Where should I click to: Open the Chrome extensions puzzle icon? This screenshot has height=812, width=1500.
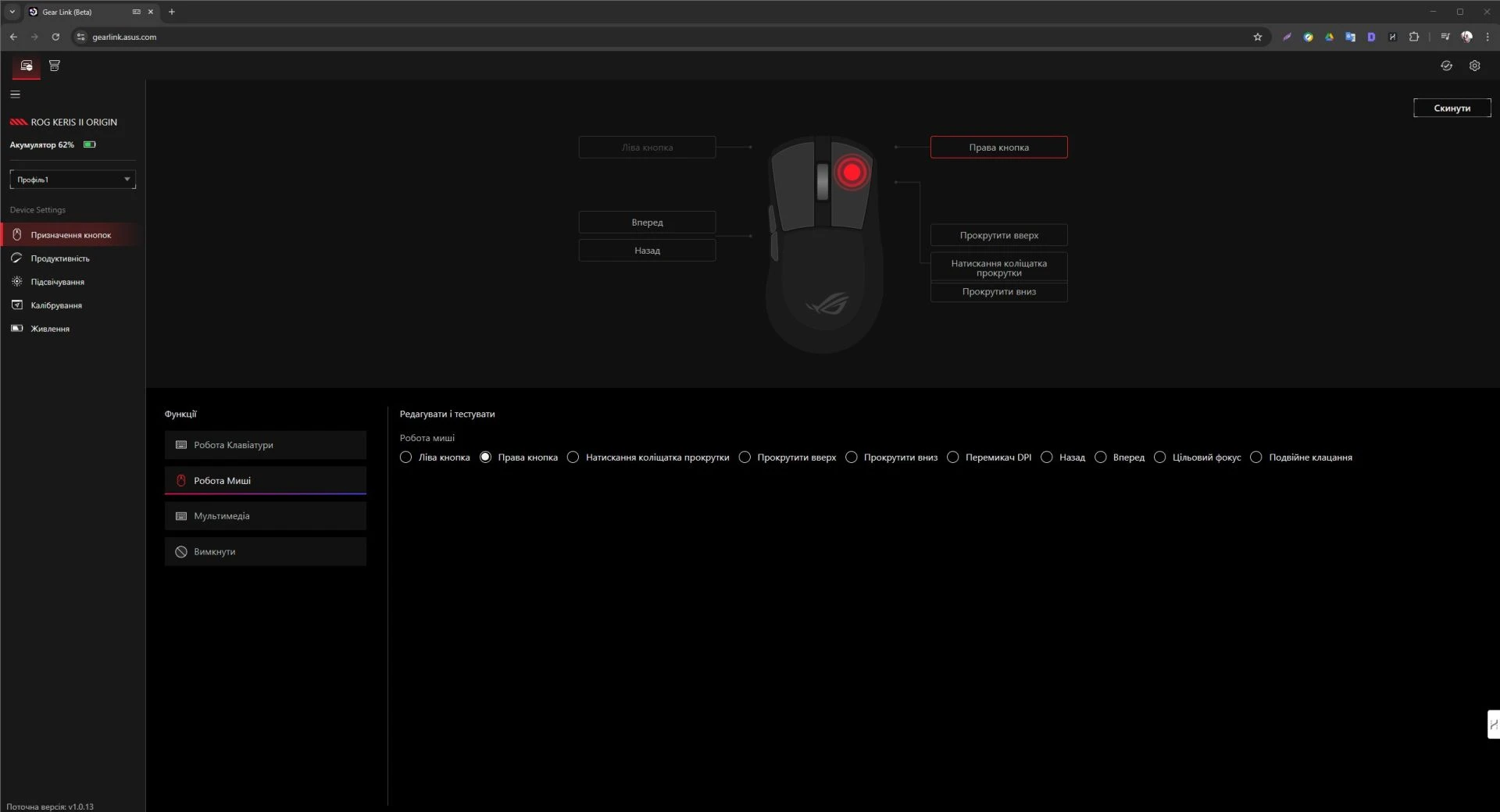[1413, 37]
